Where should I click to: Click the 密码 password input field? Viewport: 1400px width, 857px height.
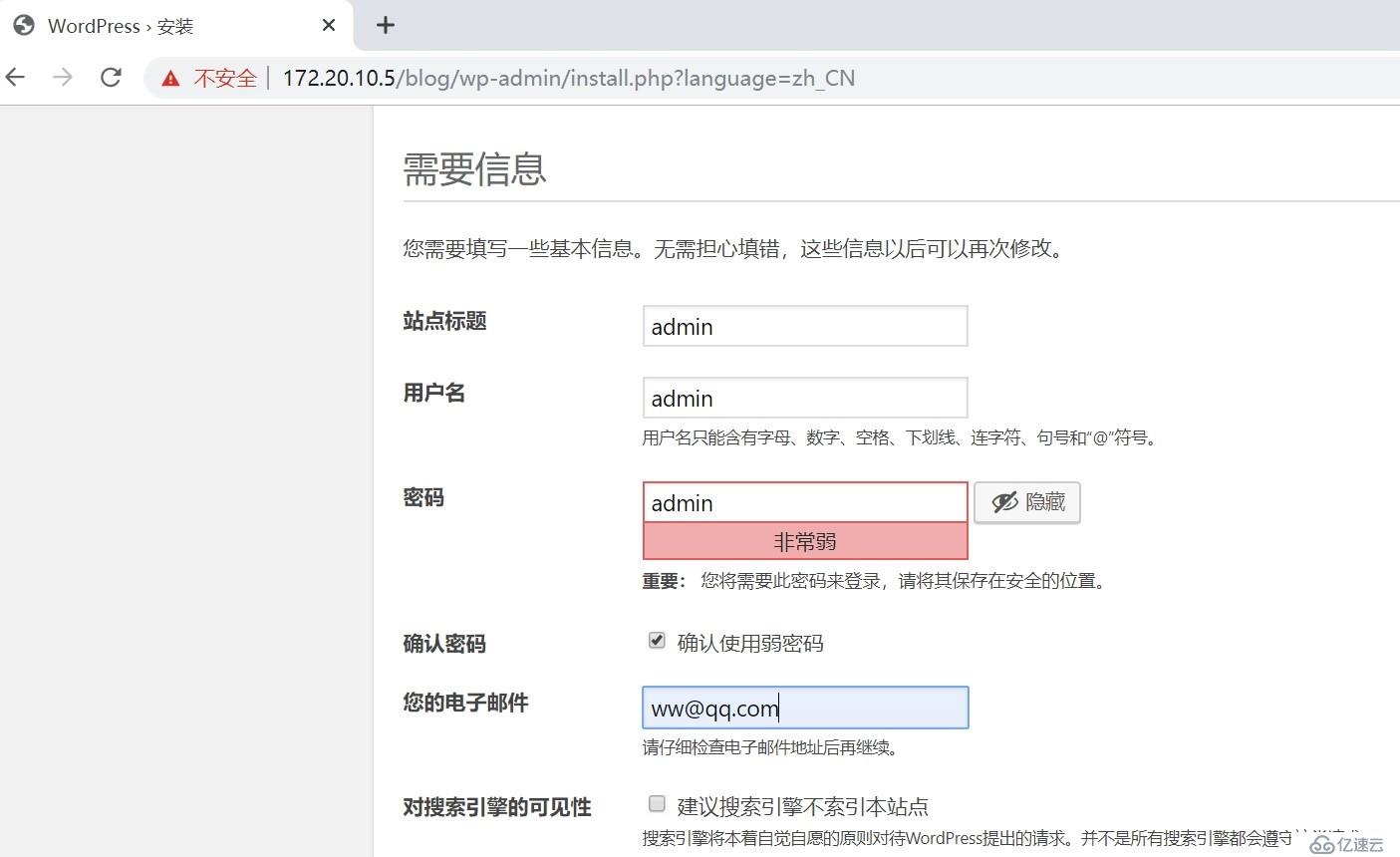[805, 502]
